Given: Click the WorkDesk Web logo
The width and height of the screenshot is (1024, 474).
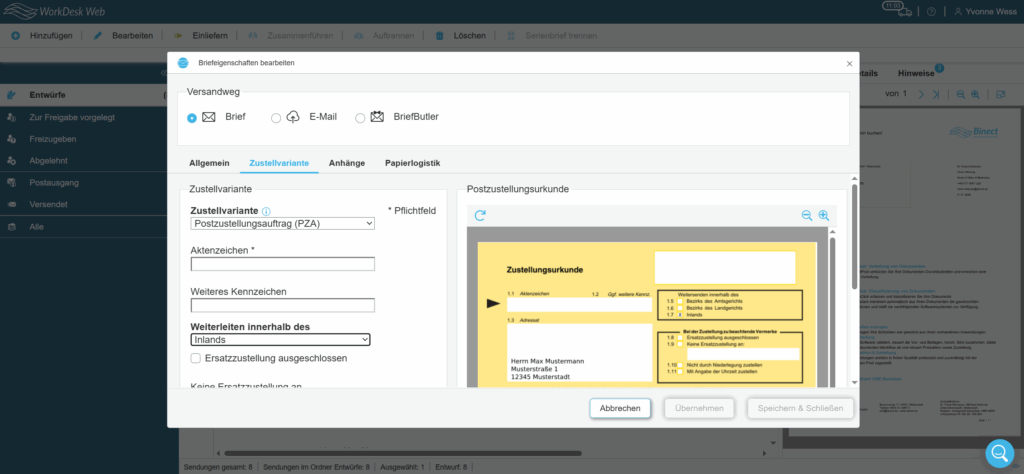Looking at the screenshot, I should point(54,11).
